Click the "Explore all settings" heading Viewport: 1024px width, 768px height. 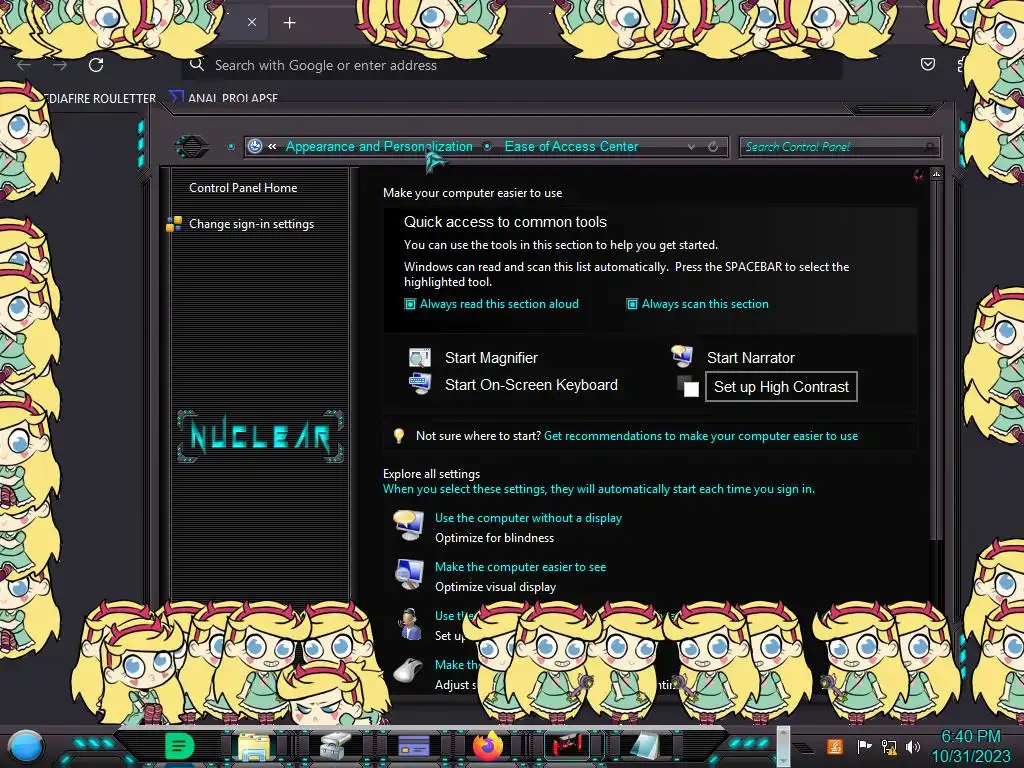click(431, 473)
